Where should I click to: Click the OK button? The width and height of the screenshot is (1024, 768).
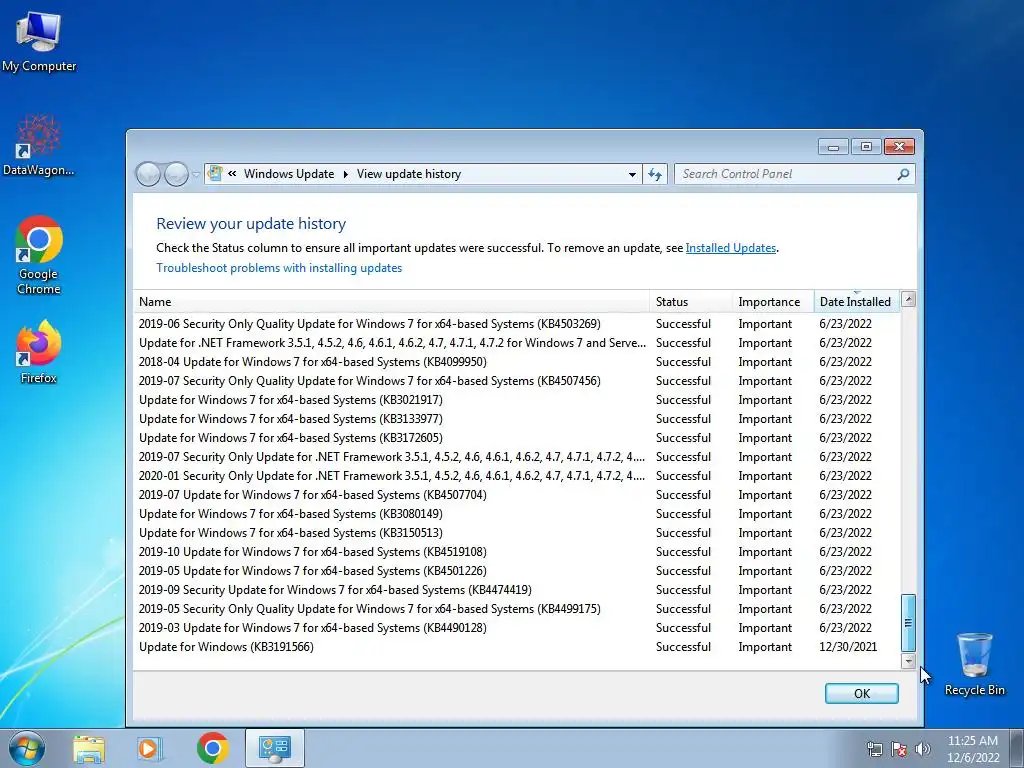coord(861,694)
